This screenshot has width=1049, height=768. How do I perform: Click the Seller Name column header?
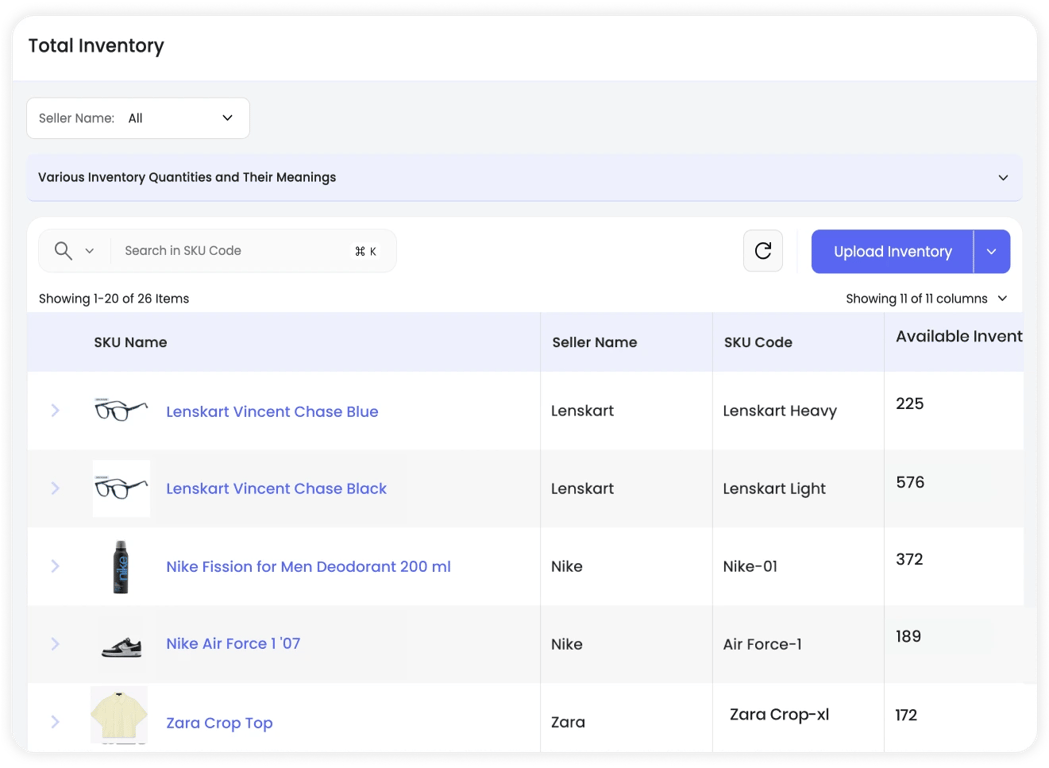(x=594, y=343)
